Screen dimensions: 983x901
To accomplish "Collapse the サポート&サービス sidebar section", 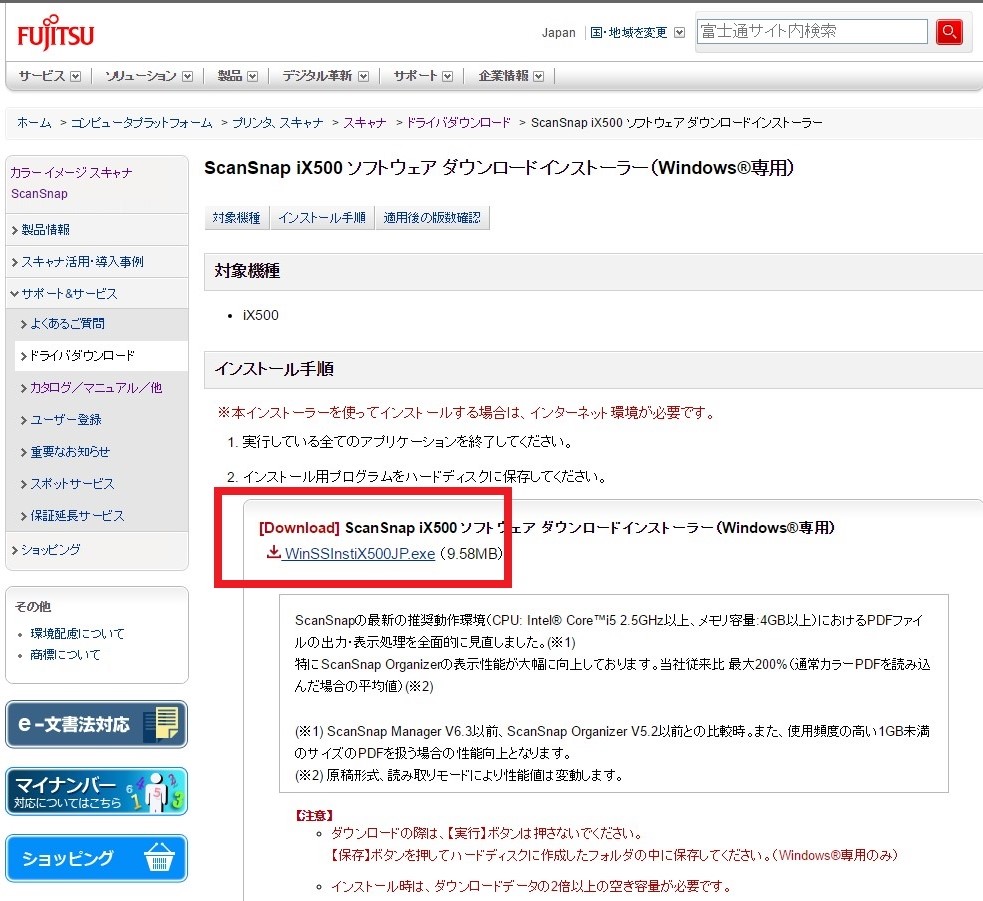I will 64,294.
